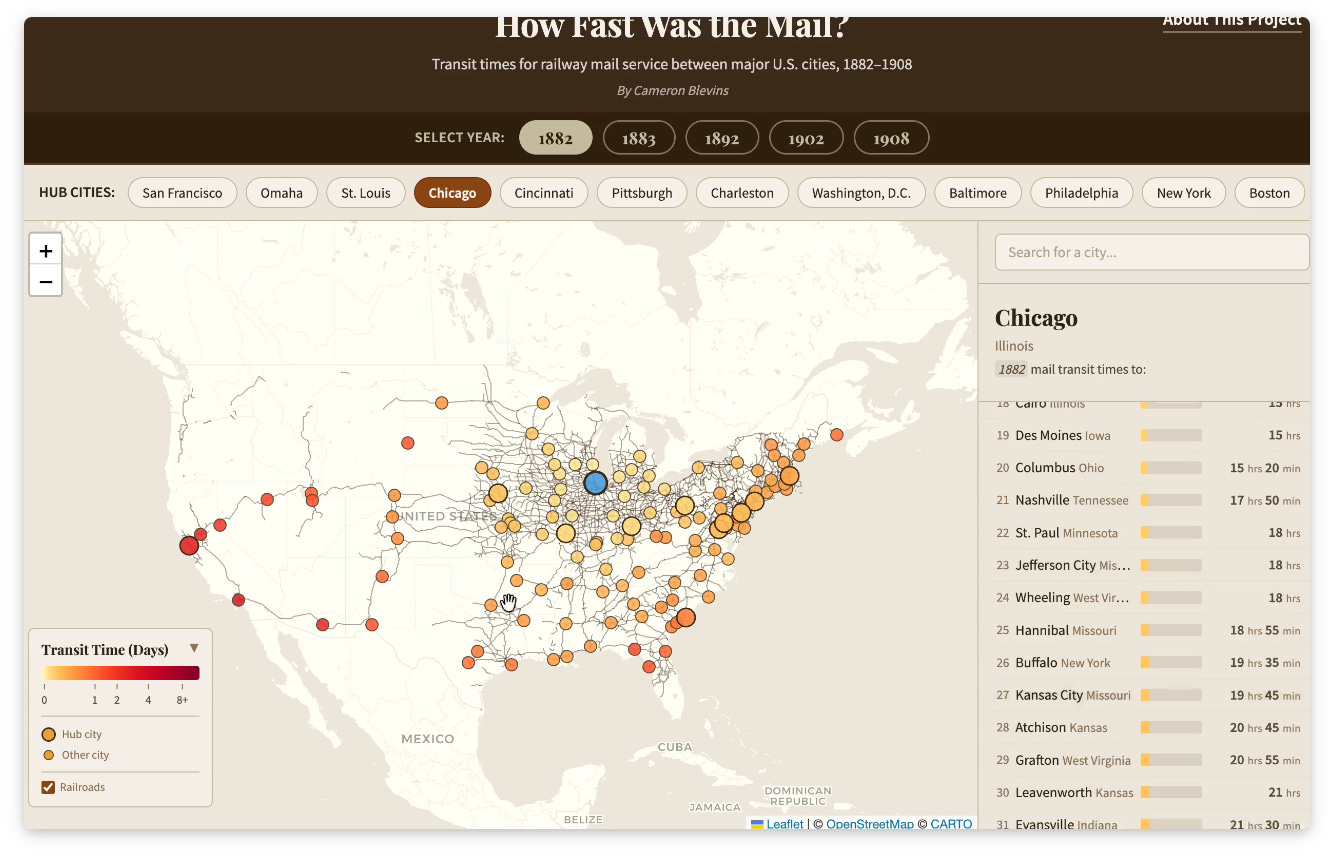
Task: Zoom out of the map
Action: (x=46, y=281)
